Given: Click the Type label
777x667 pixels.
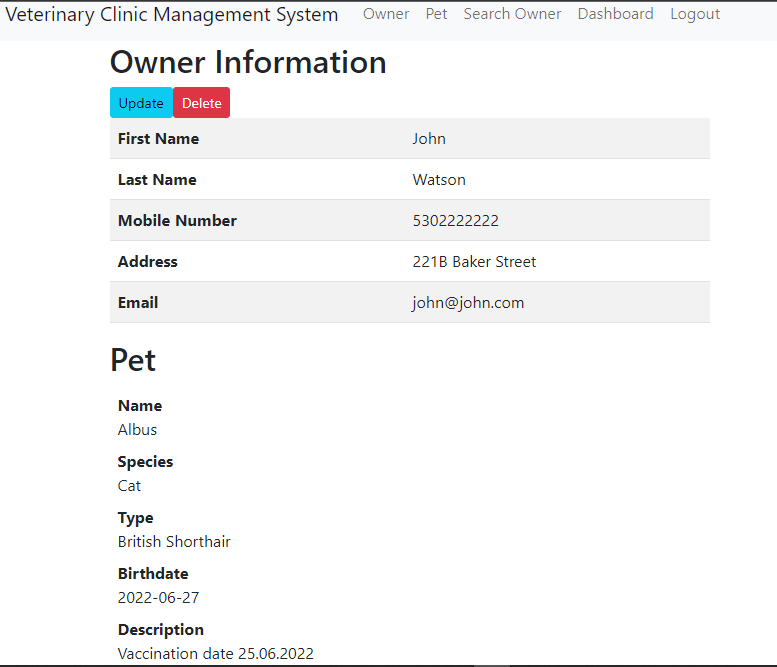Looking at the screenshot, I should (x=135, y=518).
